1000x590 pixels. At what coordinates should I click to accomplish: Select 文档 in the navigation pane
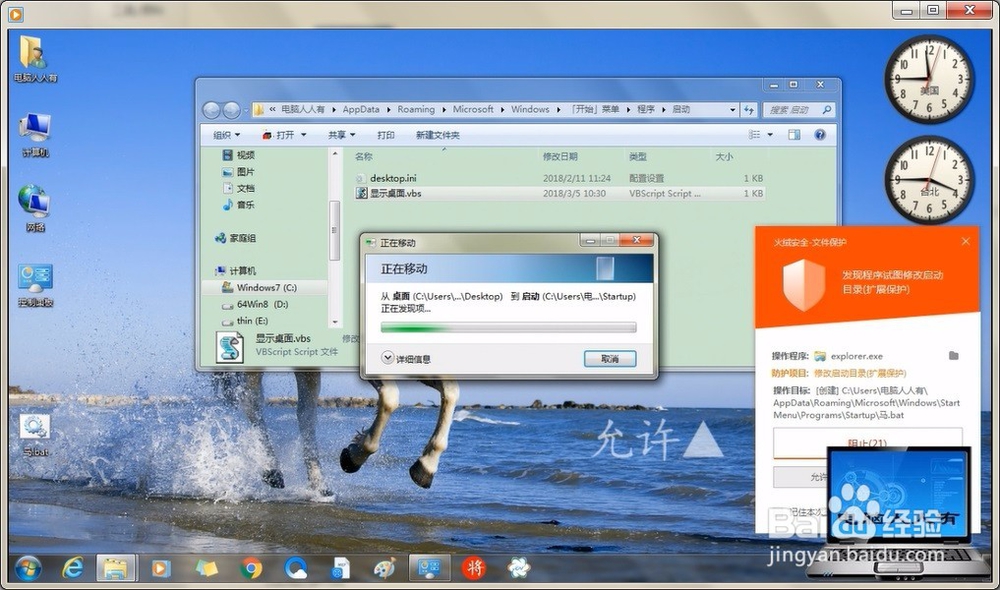(x=245, y=188)
